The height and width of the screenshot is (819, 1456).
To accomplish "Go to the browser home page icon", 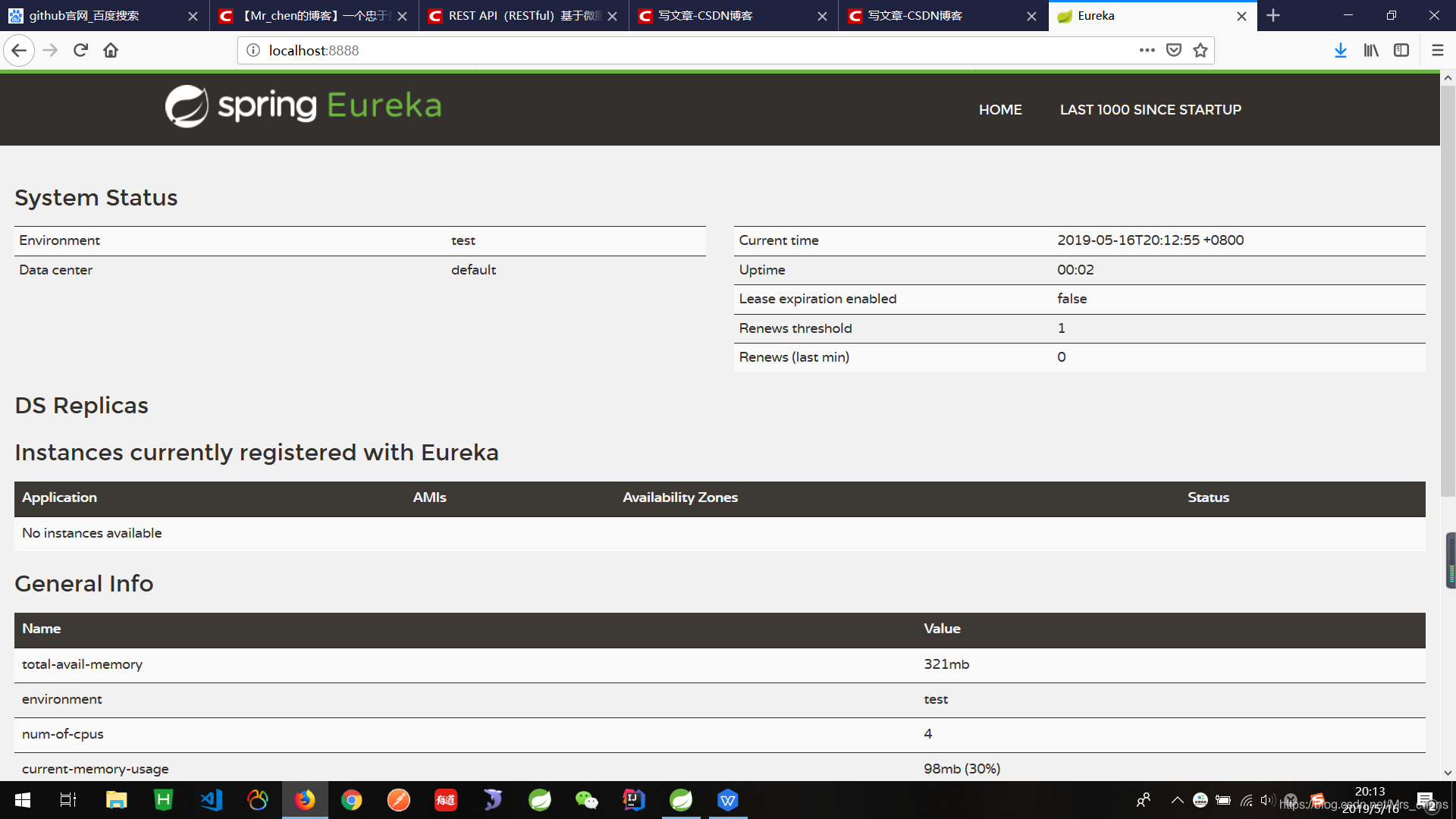I will pos(111,50).
